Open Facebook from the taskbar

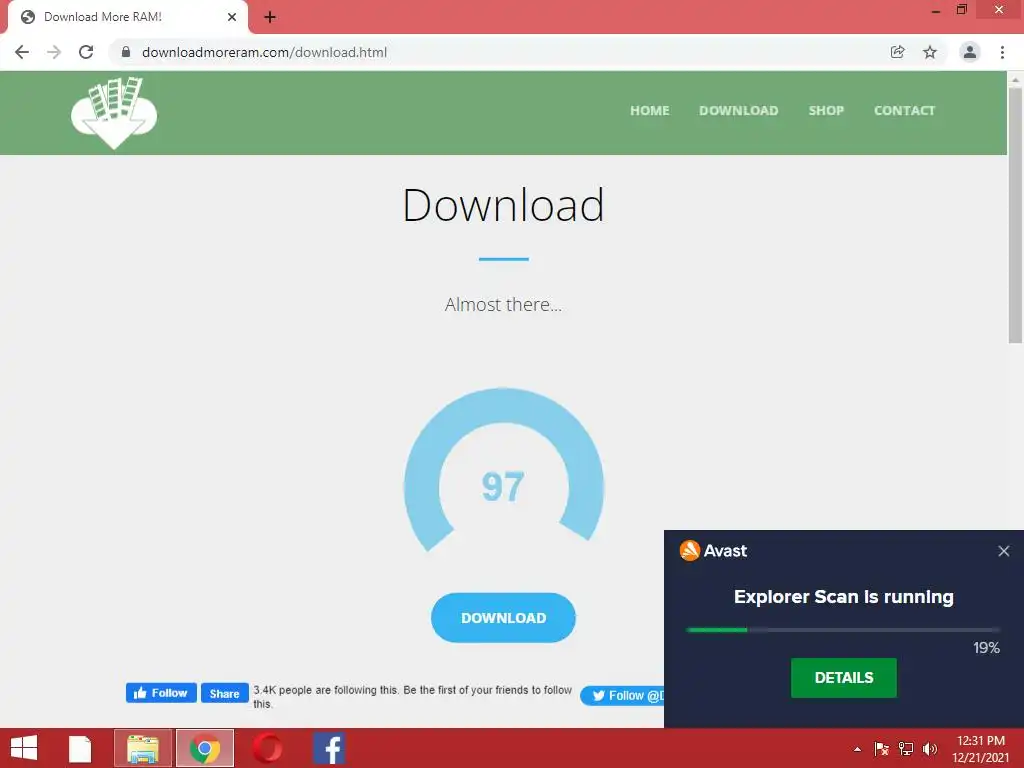tap(329, 748)
